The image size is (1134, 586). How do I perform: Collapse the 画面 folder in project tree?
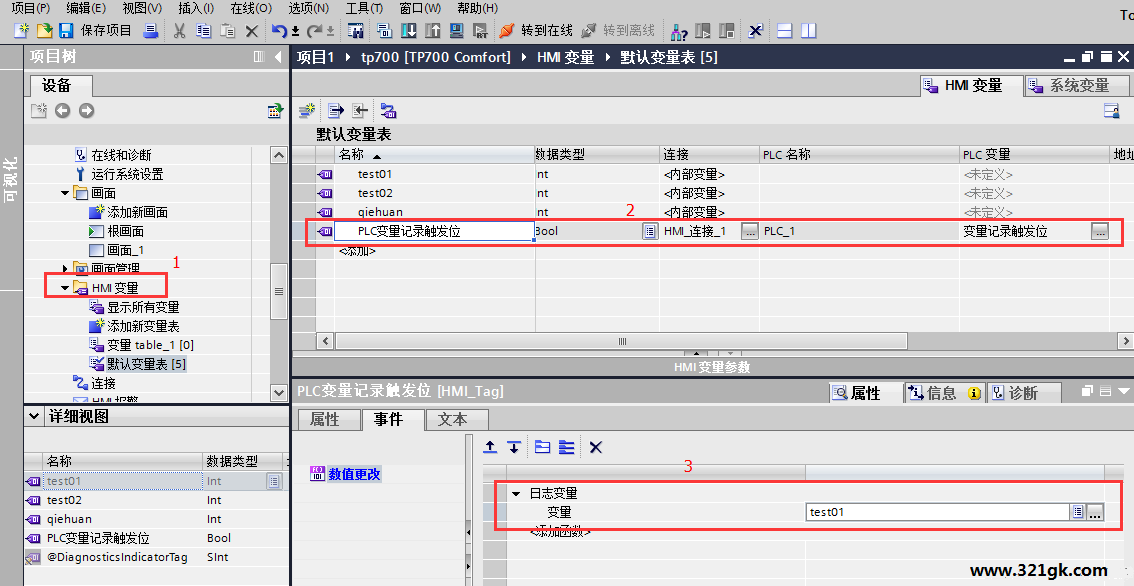[65, 193]
